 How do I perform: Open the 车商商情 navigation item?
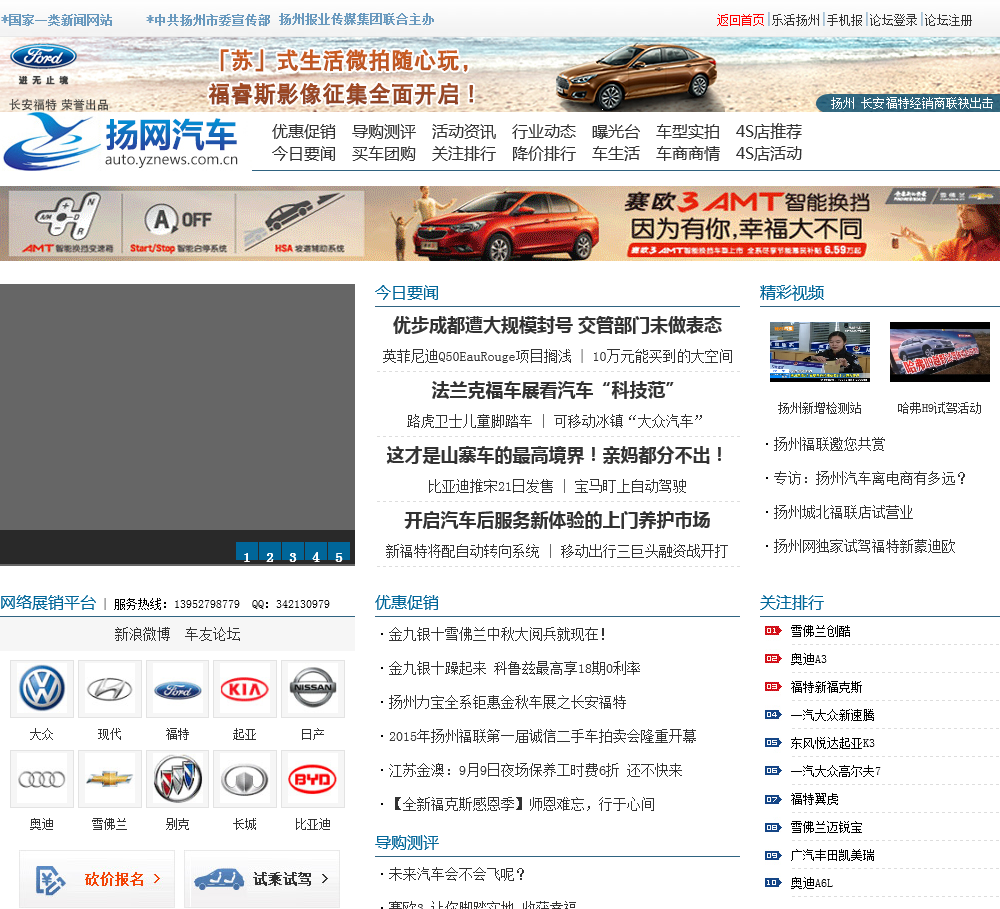688,154
